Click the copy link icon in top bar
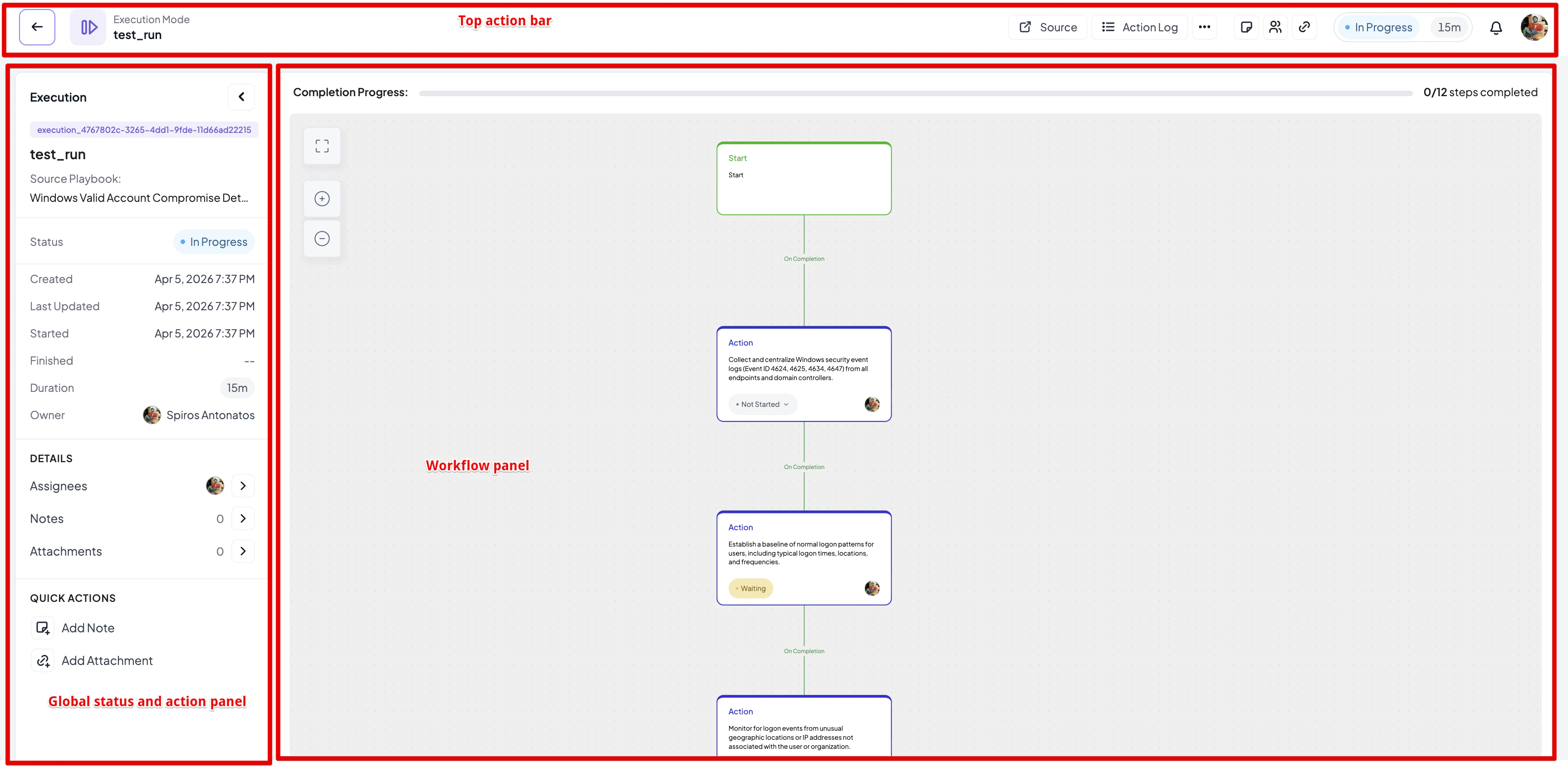 (x=1304, y=27)
